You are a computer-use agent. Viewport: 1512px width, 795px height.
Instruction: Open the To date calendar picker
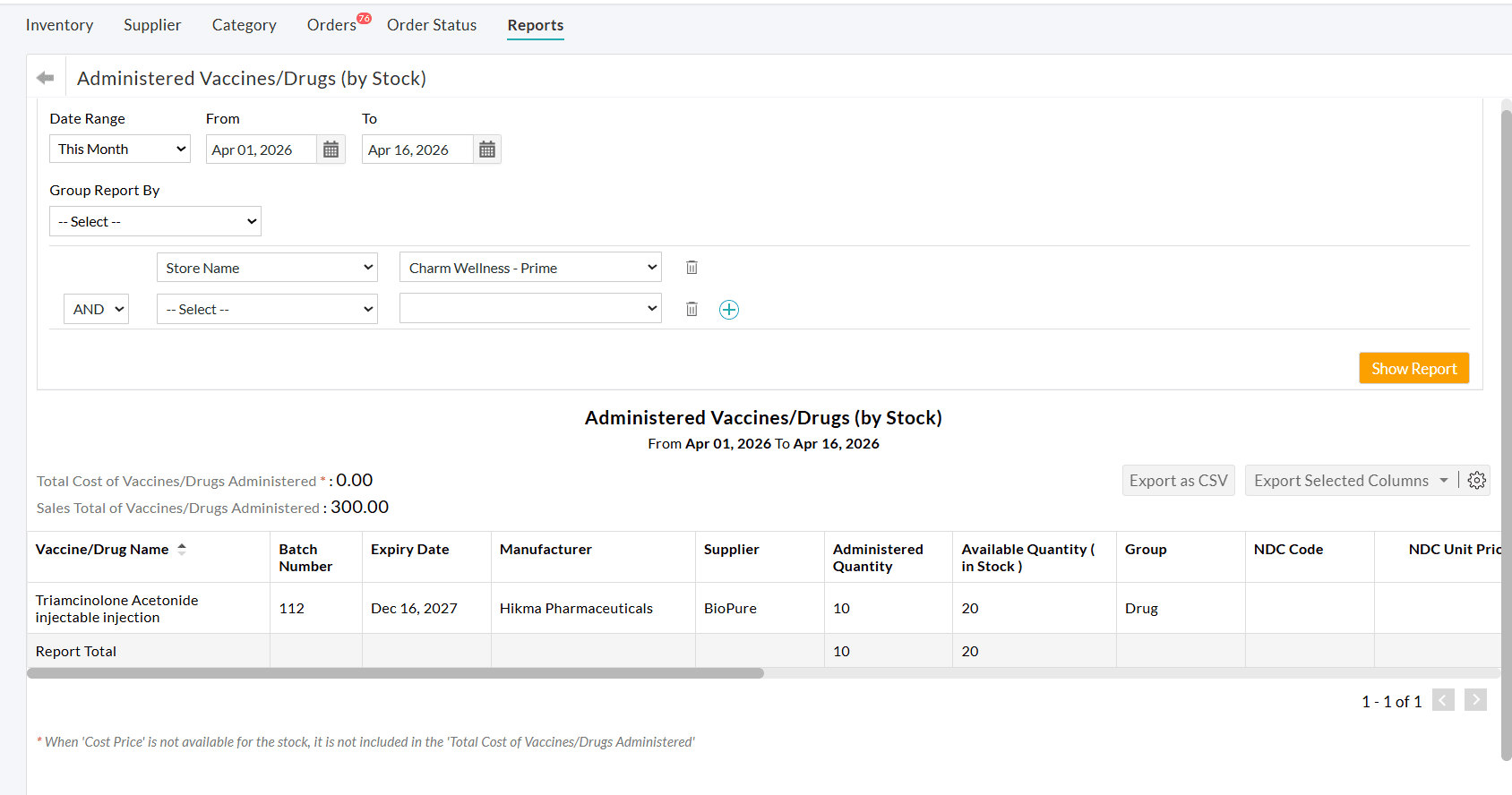(486, 150)
